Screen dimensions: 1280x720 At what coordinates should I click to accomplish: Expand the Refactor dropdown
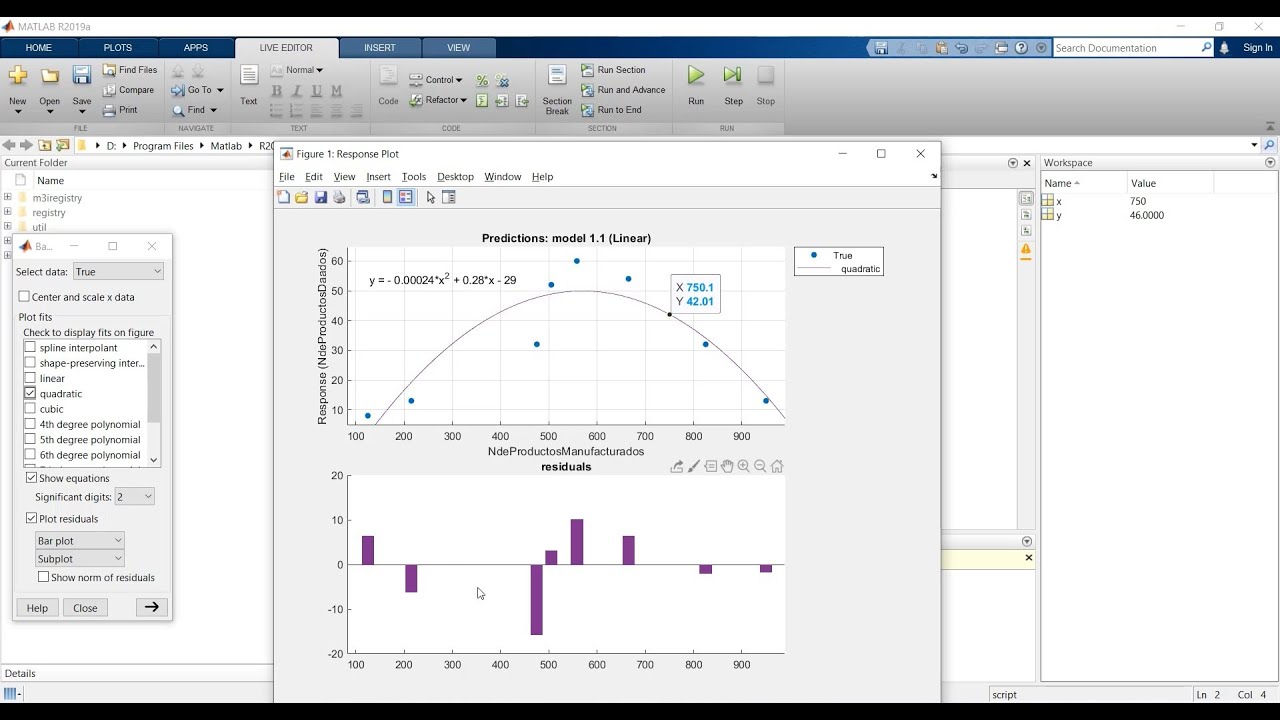click(438, 100)
